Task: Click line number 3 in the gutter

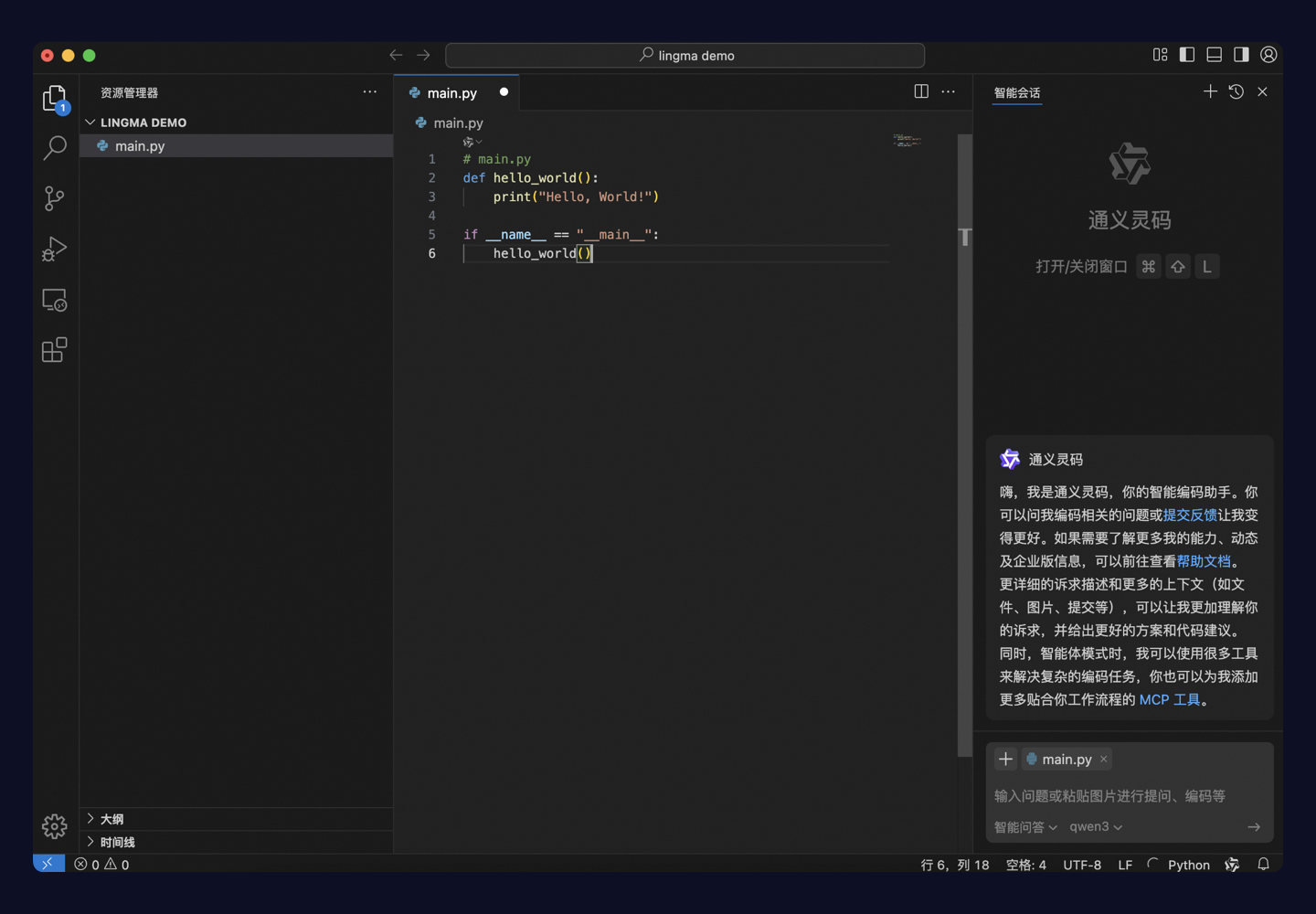Action: tap(431, 197)
